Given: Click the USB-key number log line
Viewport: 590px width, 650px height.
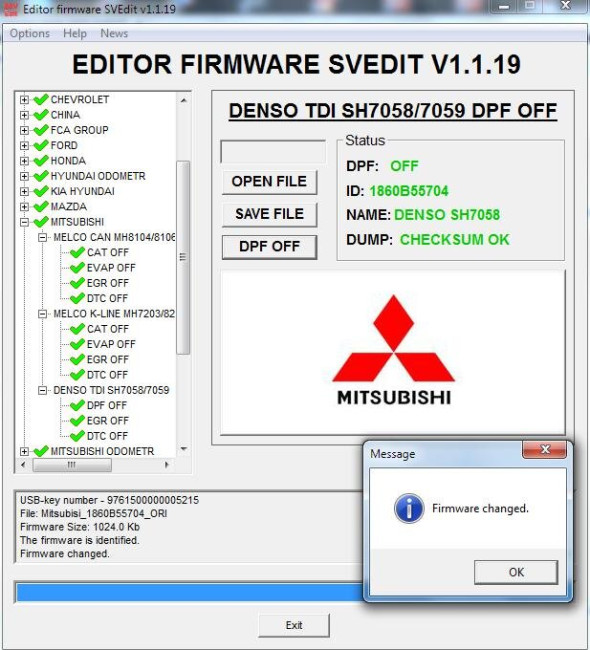Looking at the screenshot, I should [109, 500].
